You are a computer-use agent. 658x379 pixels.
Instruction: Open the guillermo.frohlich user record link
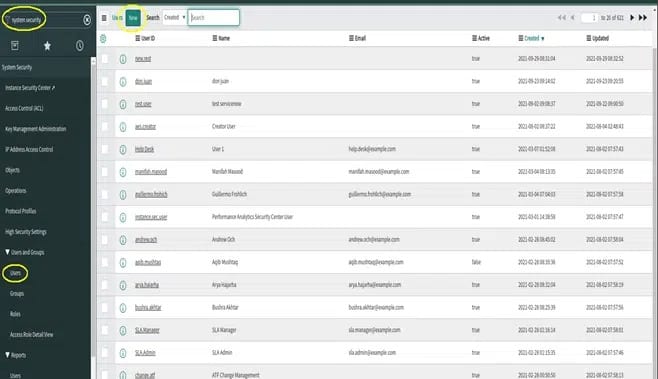151,195
